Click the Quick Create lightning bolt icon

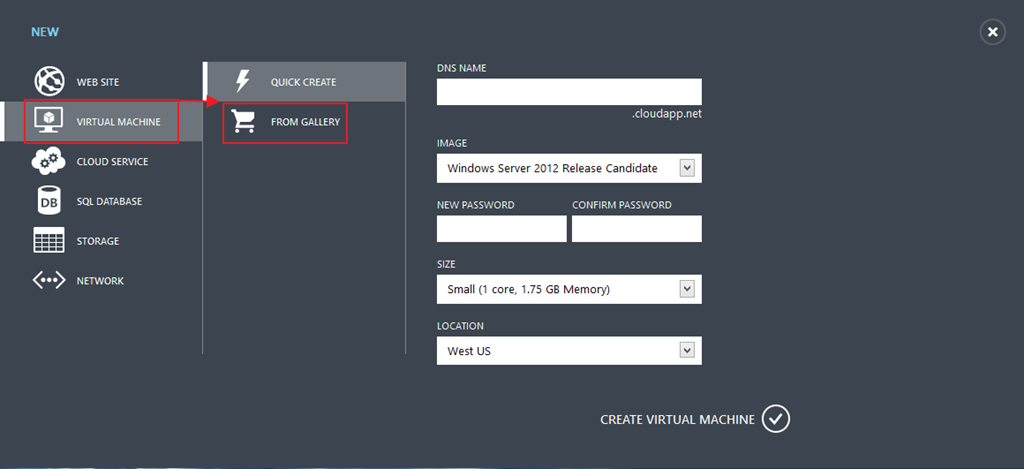(x=243, y=82)
